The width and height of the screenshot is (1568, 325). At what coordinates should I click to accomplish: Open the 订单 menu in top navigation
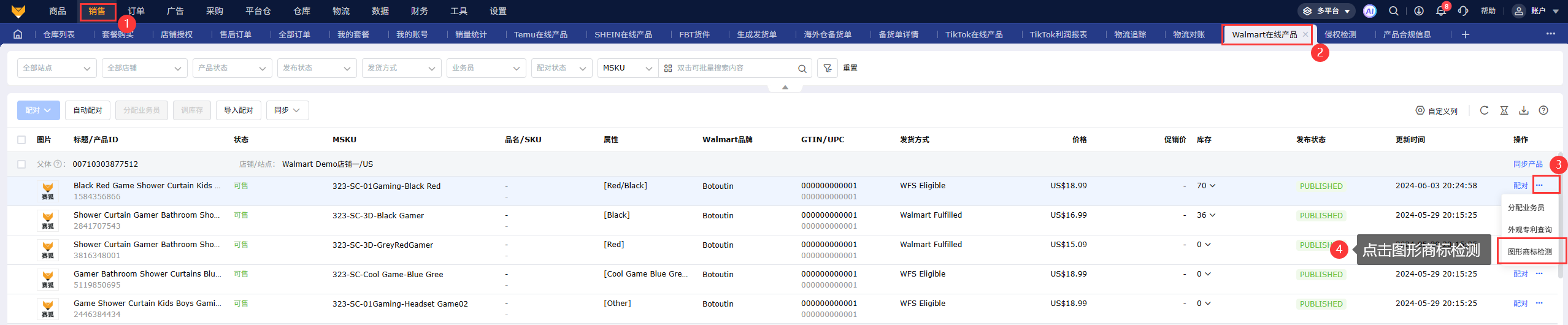click(136, 11)
